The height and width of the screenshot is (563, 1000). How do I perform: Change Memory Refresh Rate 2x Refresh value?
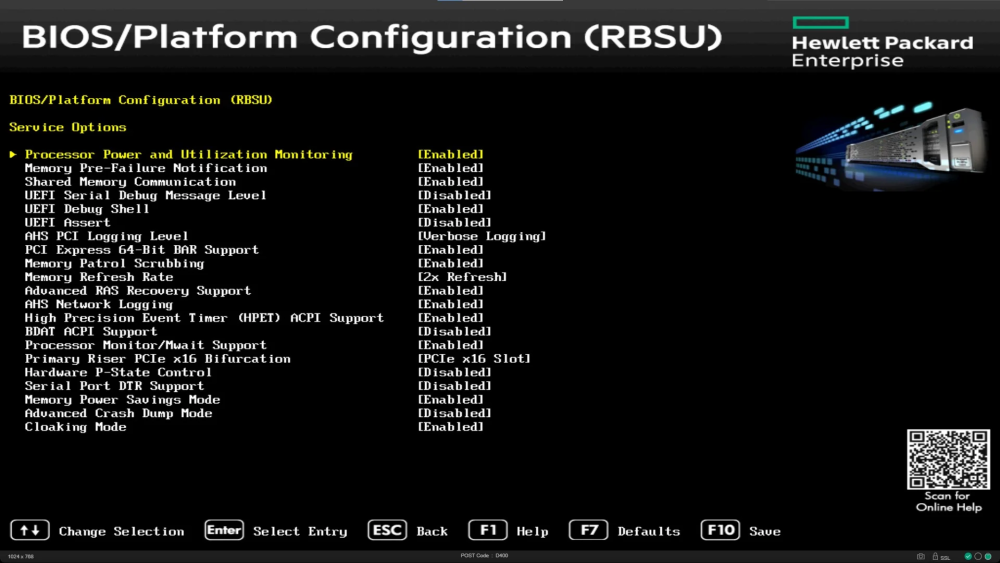tap(462, 277)
